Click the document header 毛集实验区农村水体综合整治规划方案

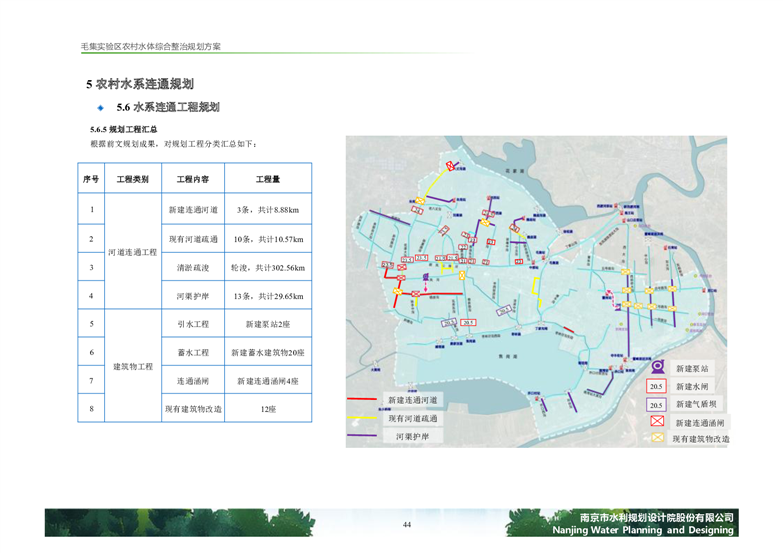(151, 47)
